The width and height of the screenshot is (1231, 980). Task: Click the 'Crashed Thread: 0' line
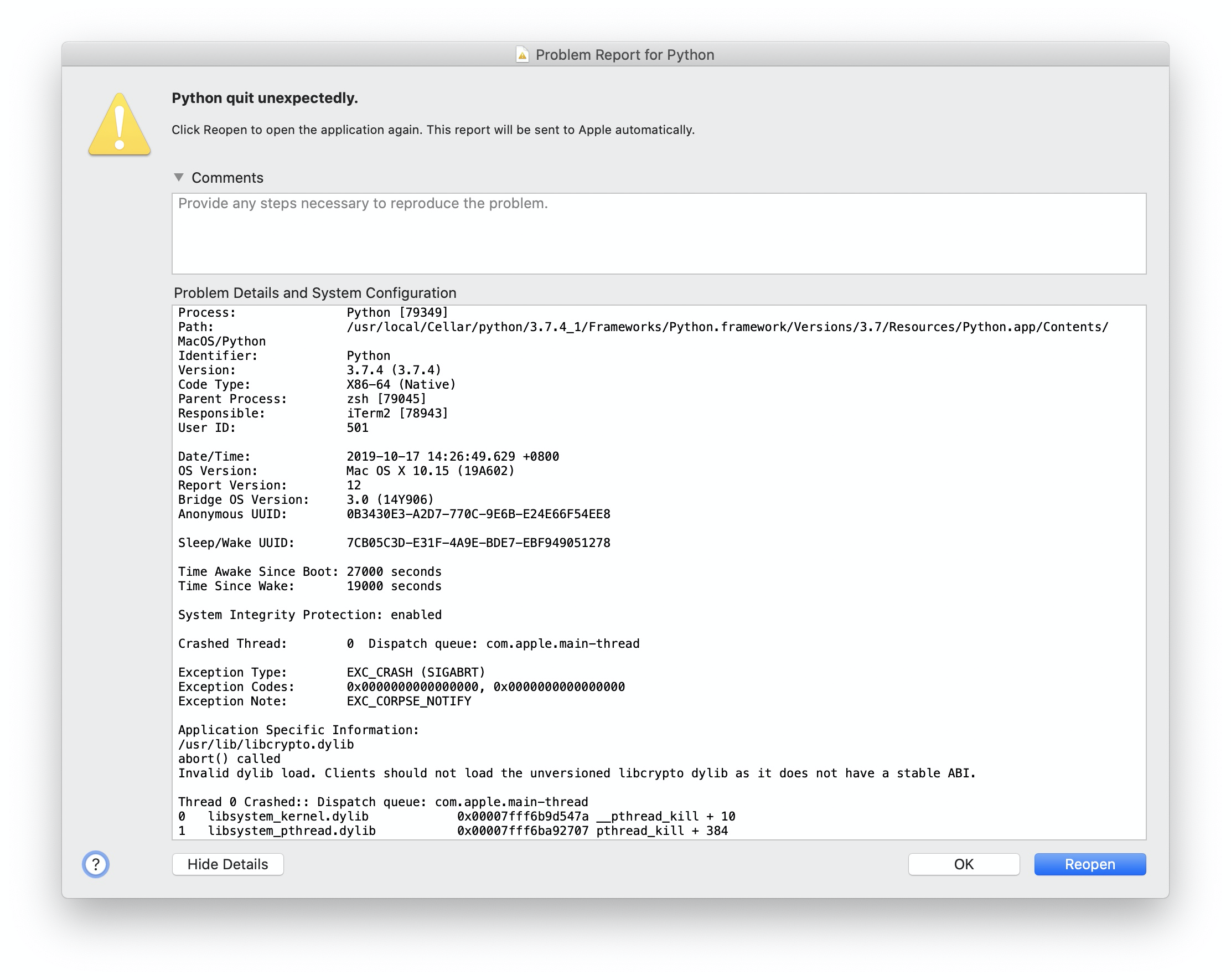click(409, 643)
